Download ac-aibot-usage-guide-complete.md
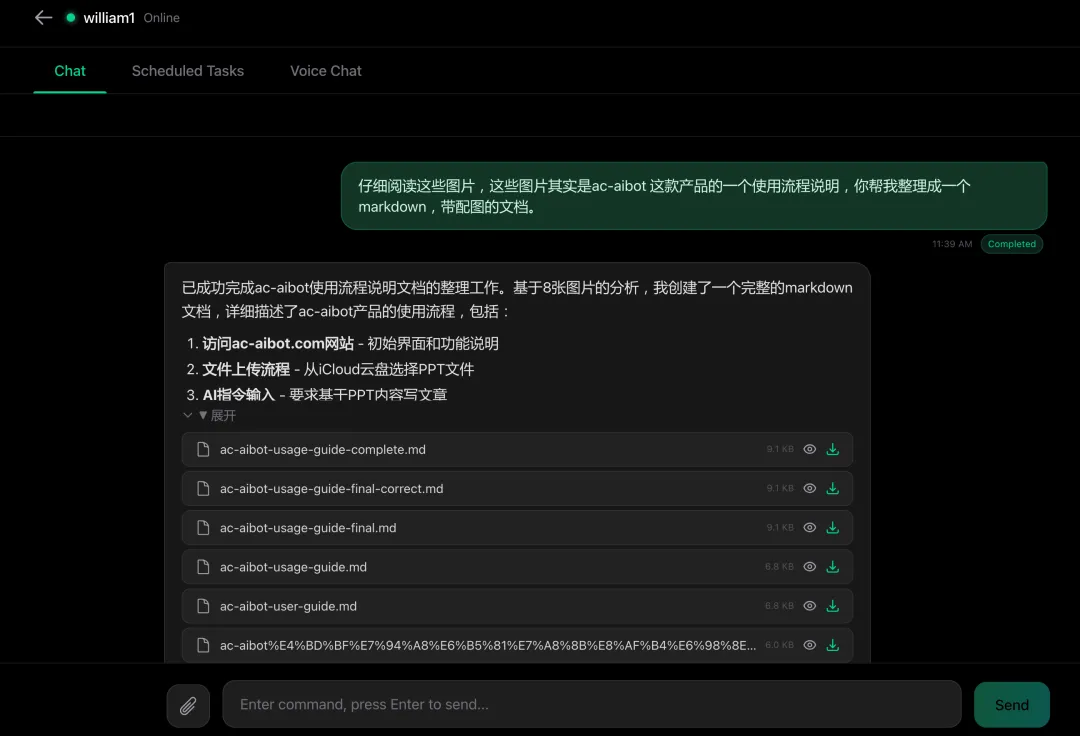 tap(833, 449)
